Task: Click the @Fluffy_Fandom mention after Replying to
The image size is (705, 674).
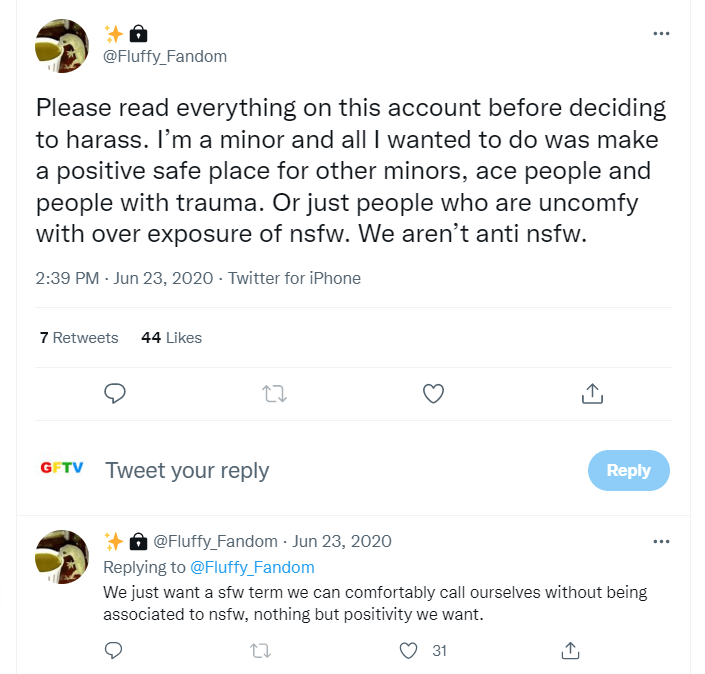Action: [x=252, y=567]
